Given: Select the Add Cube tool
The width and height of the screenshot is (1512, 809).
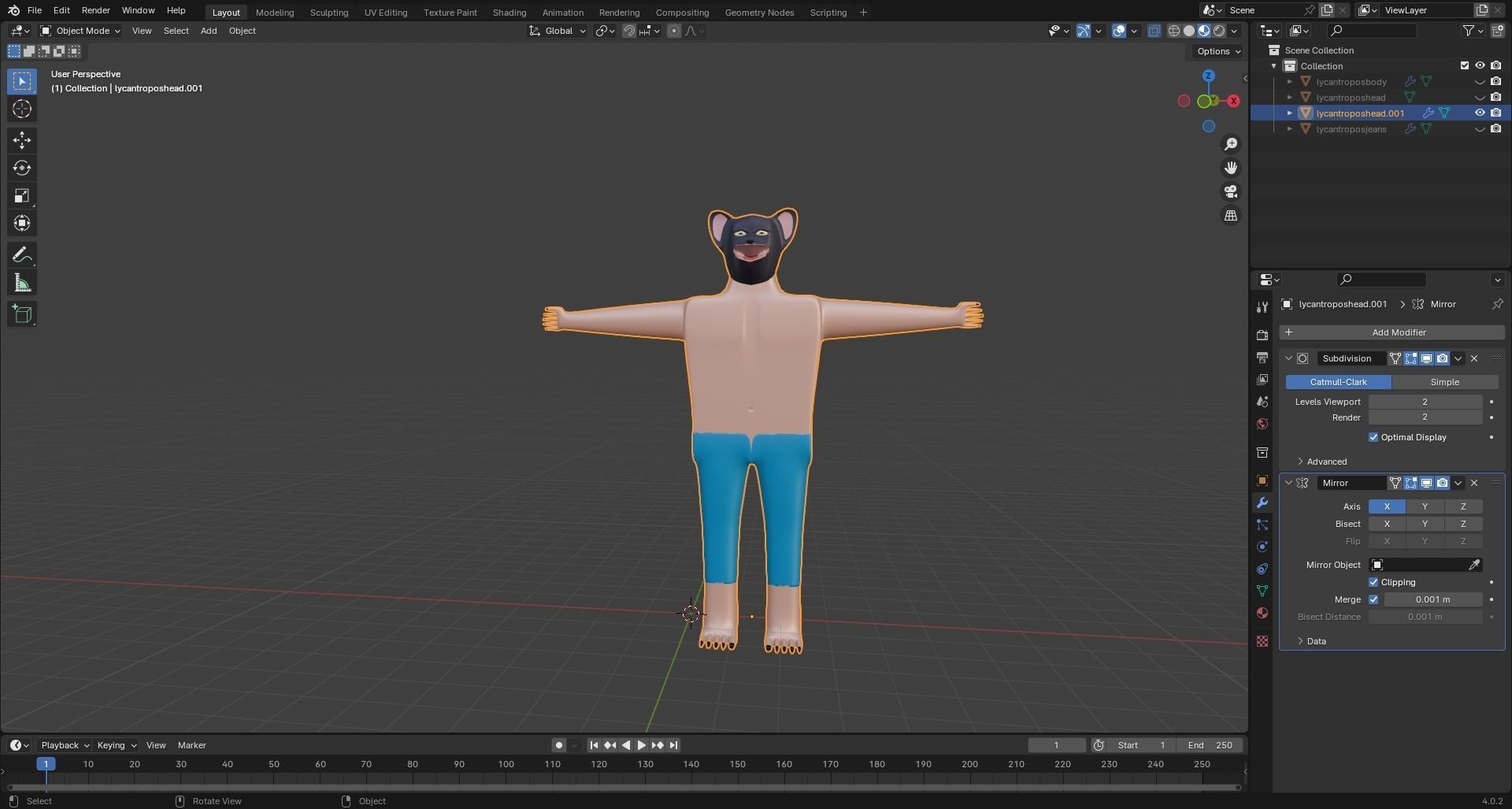Looking at the screenshot, I should coord(22,314).
